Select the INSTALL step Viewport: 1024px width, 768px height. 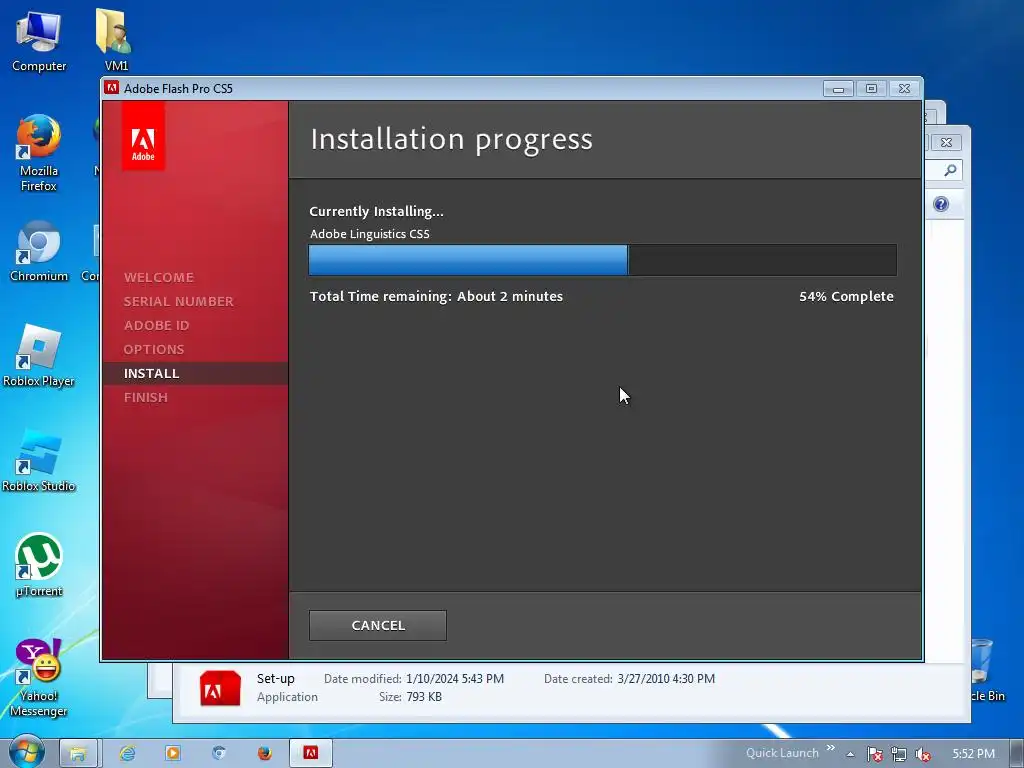[151, 374]
